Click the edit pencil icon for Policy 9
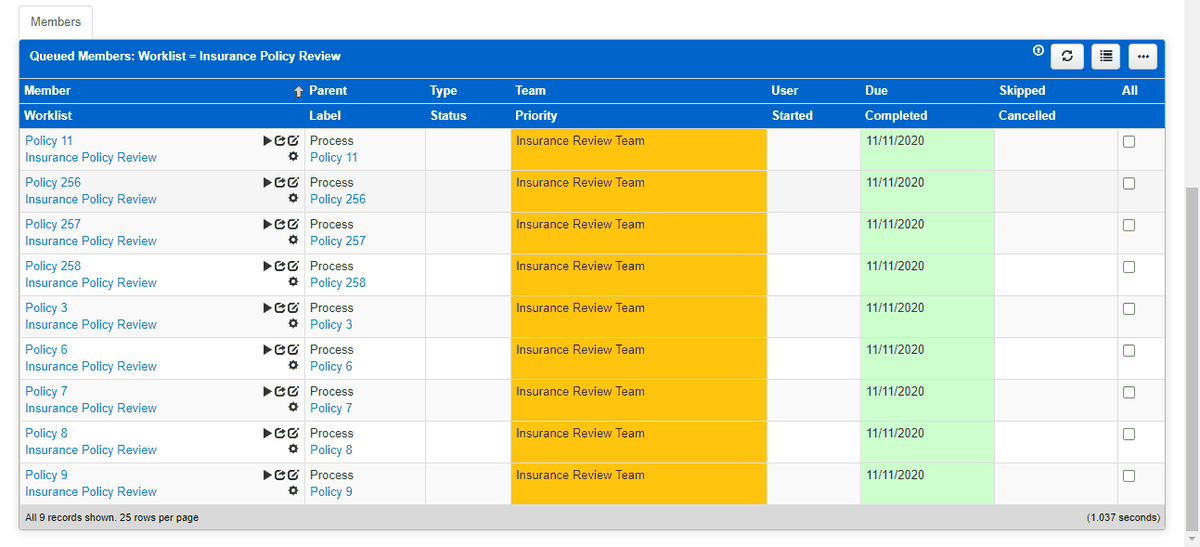The width and height of the screenshot is (1200, 547). pos(294,475)
